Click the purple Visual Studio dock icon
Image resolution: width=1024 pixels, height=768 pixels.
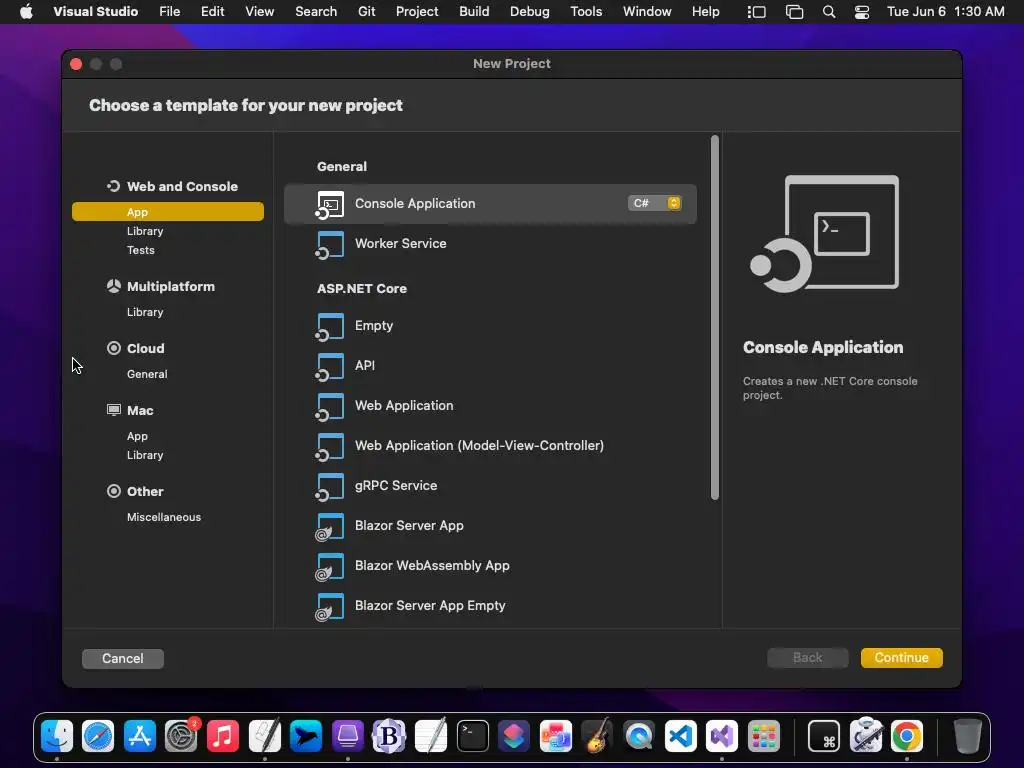tap(722, 737)
